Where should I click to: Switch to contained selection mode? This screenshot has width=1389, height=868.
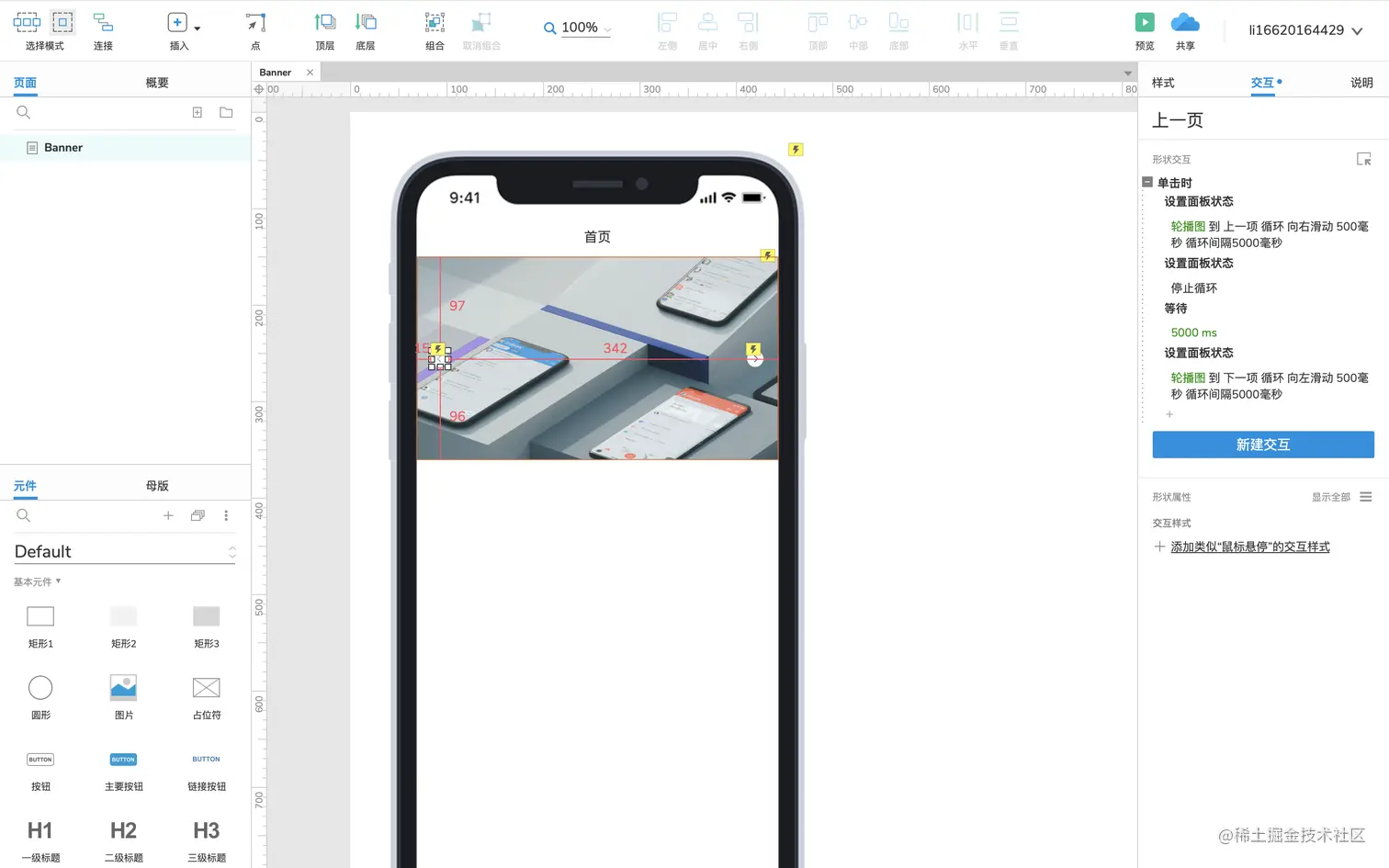click(x=62, y=22)
